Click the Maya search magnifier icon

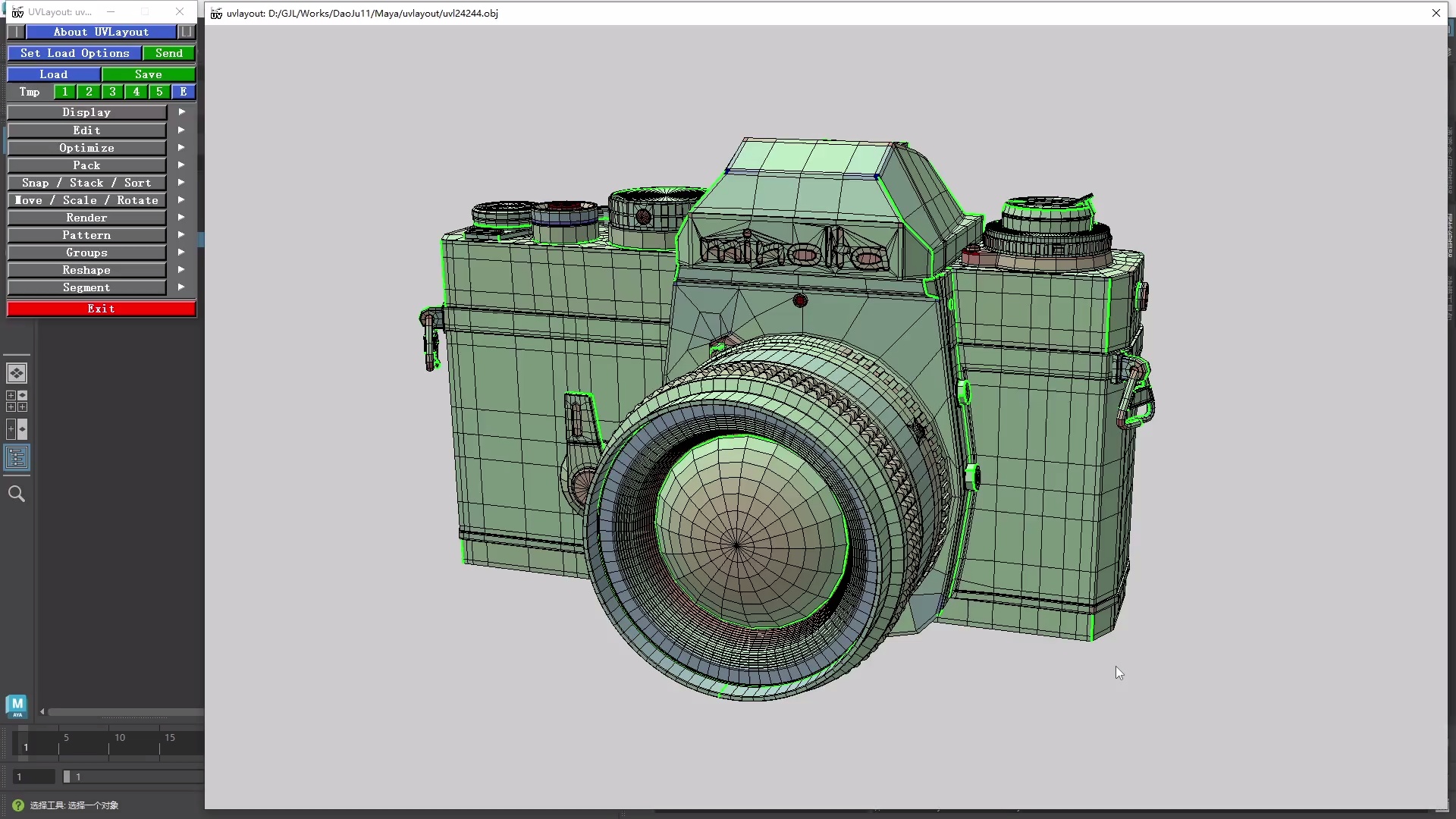click(17, 494)
